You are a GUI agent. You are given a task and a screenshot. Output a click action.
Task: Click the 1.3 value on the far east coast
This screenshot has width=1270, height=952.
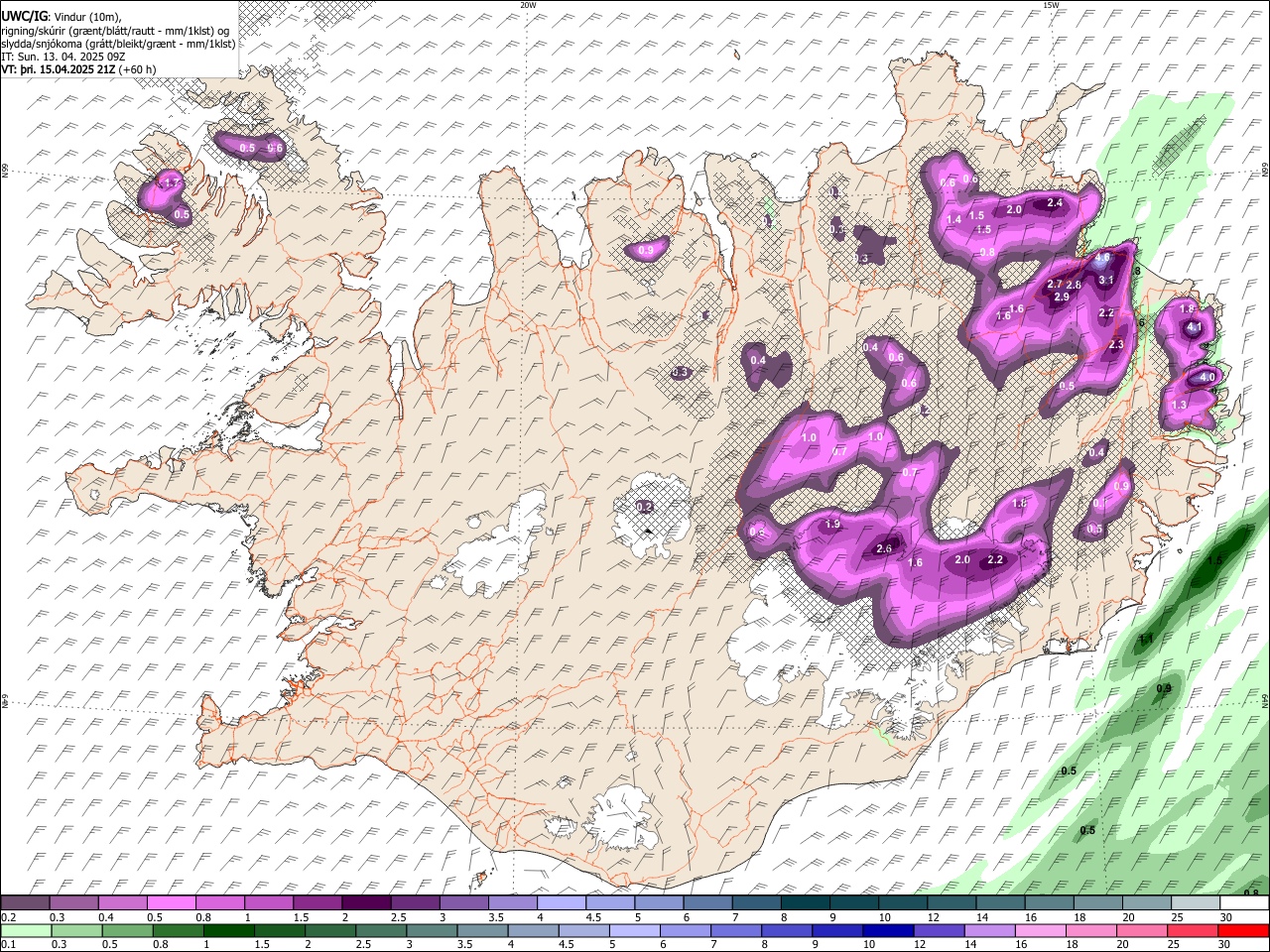[1179, 406]
